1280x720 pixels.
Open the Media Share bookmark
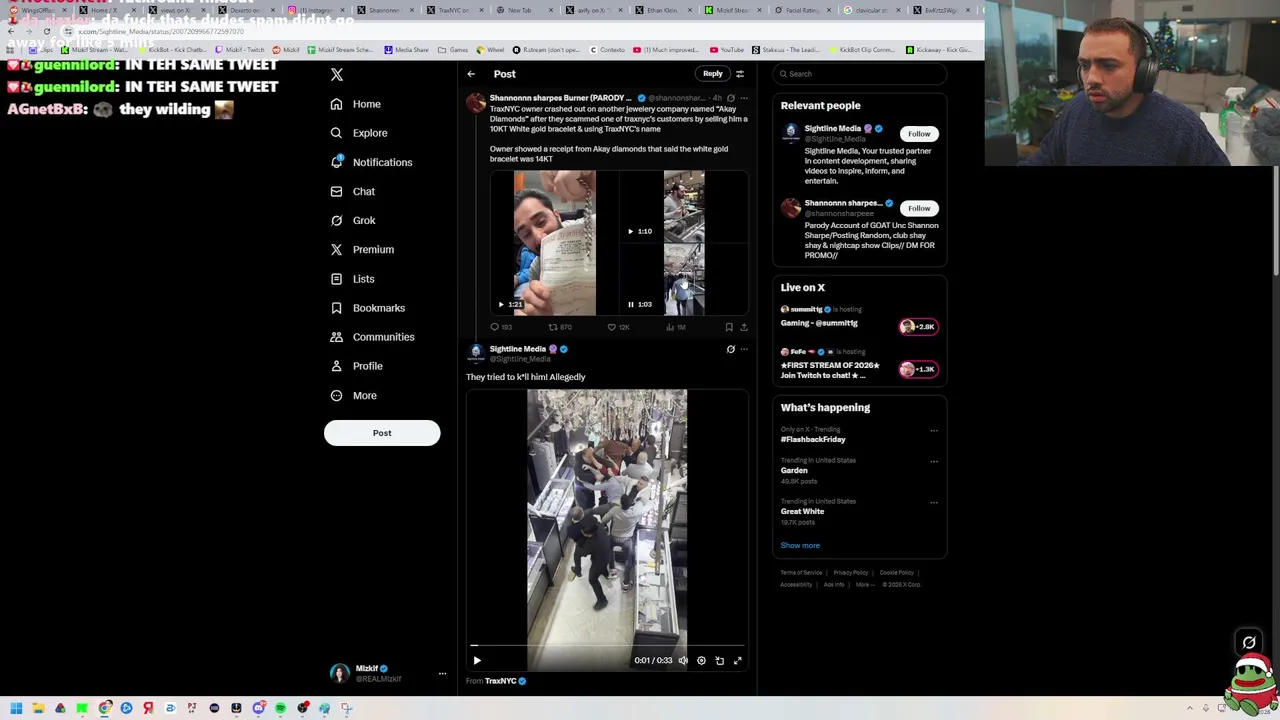pos(406,50)
